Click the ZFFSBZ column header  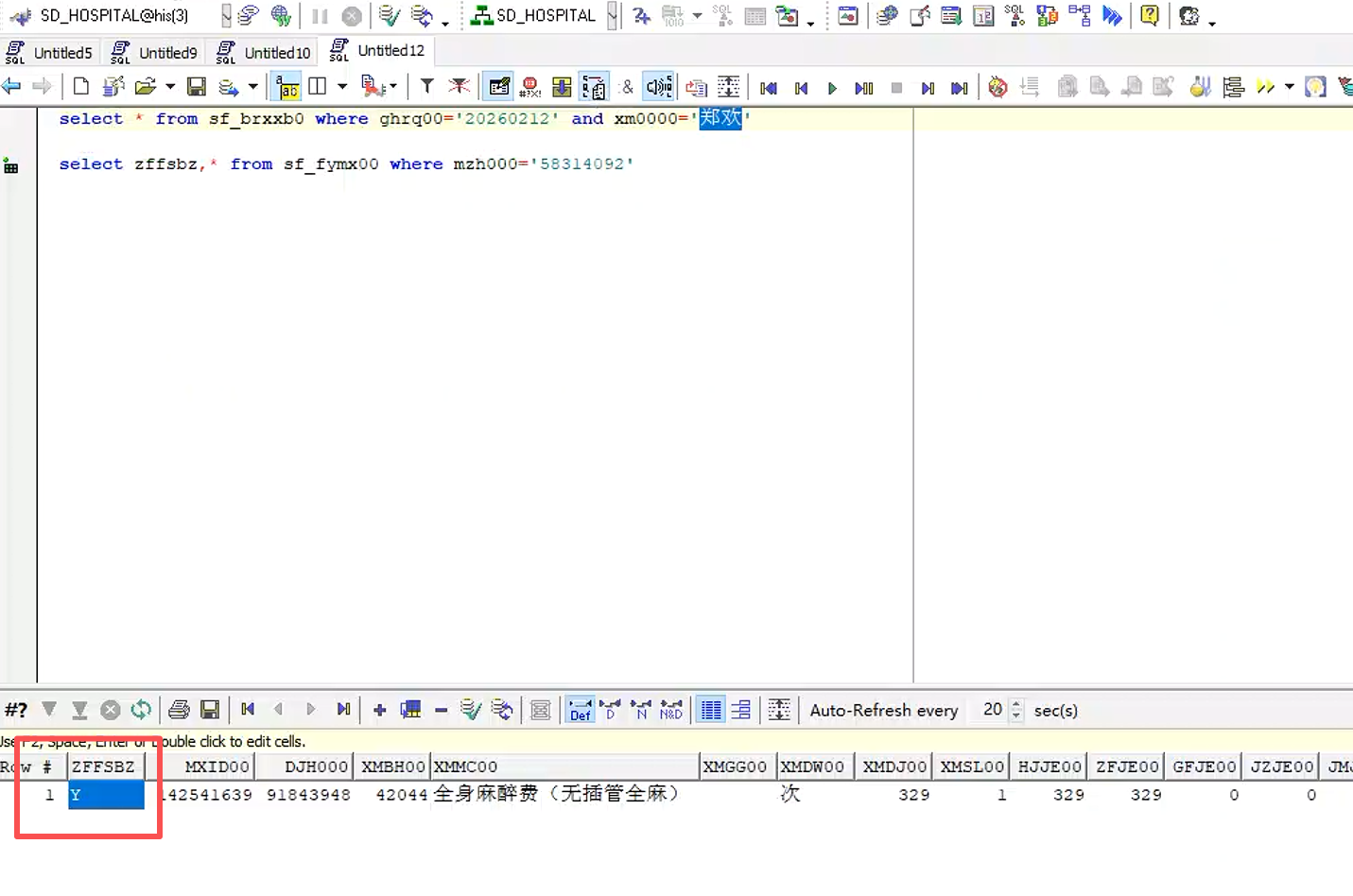click(x=104, y=767)
